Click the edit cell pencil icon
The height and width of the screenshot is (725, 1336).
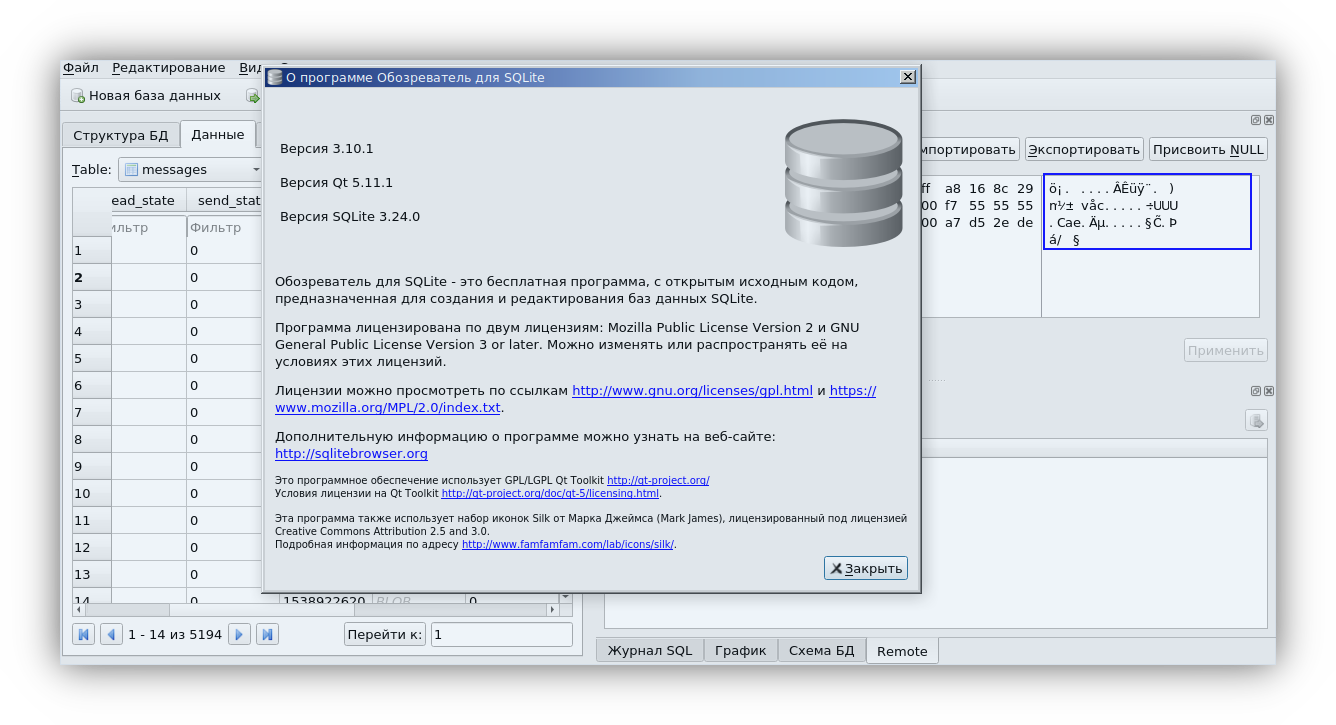1256,420
